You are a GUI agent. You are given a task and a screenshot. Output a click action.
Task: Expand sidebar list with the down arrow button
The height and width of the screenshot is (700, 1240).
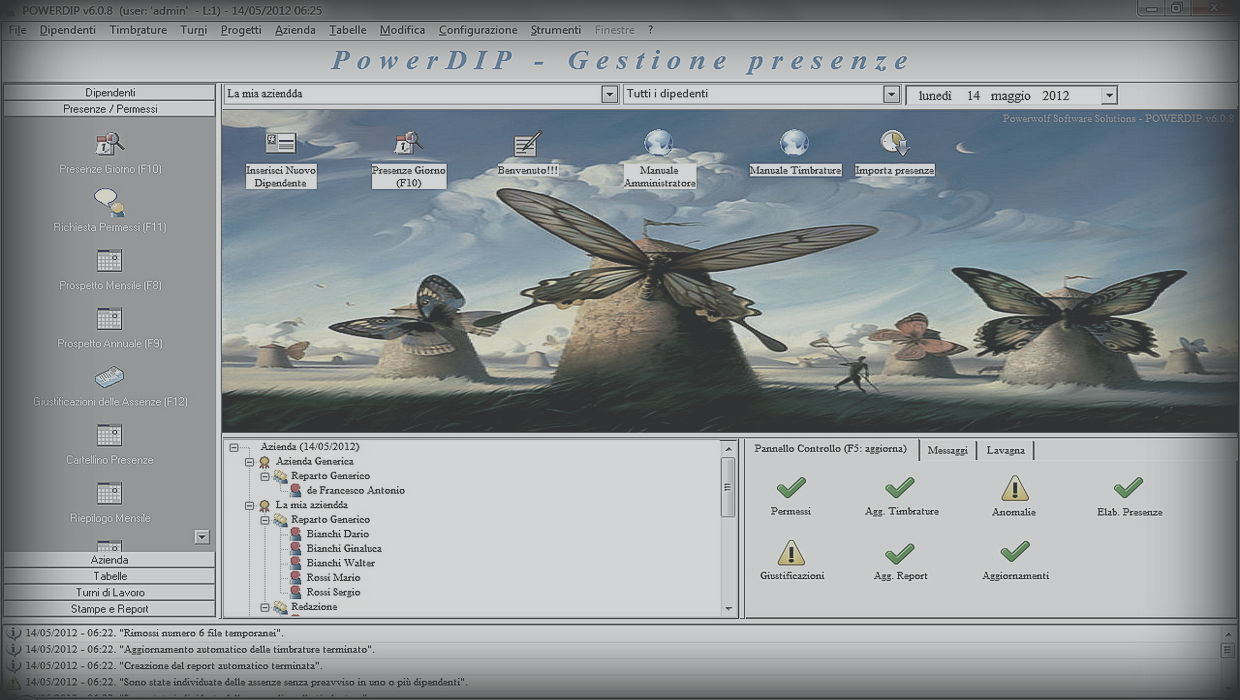202,537
